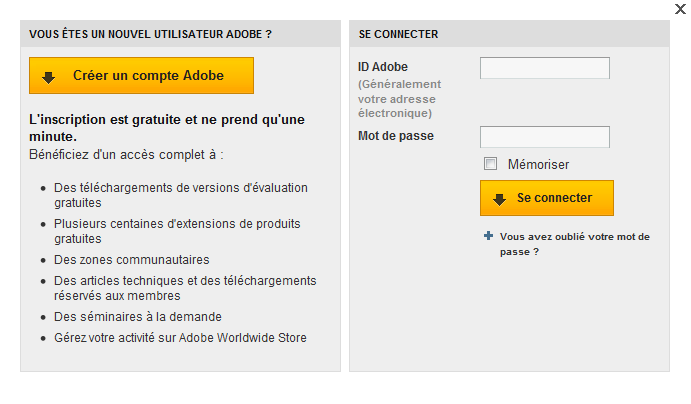
Task: Click the Créer un compte Adobe button
Action: pos(141,76)
